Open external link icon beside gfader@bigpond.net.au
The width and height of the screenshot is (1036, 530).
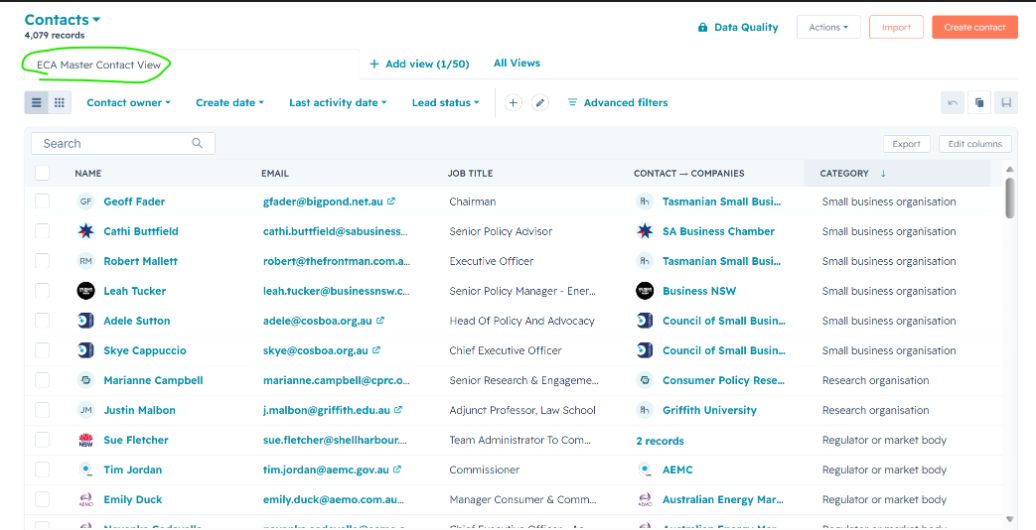click(x=391, y=201)
